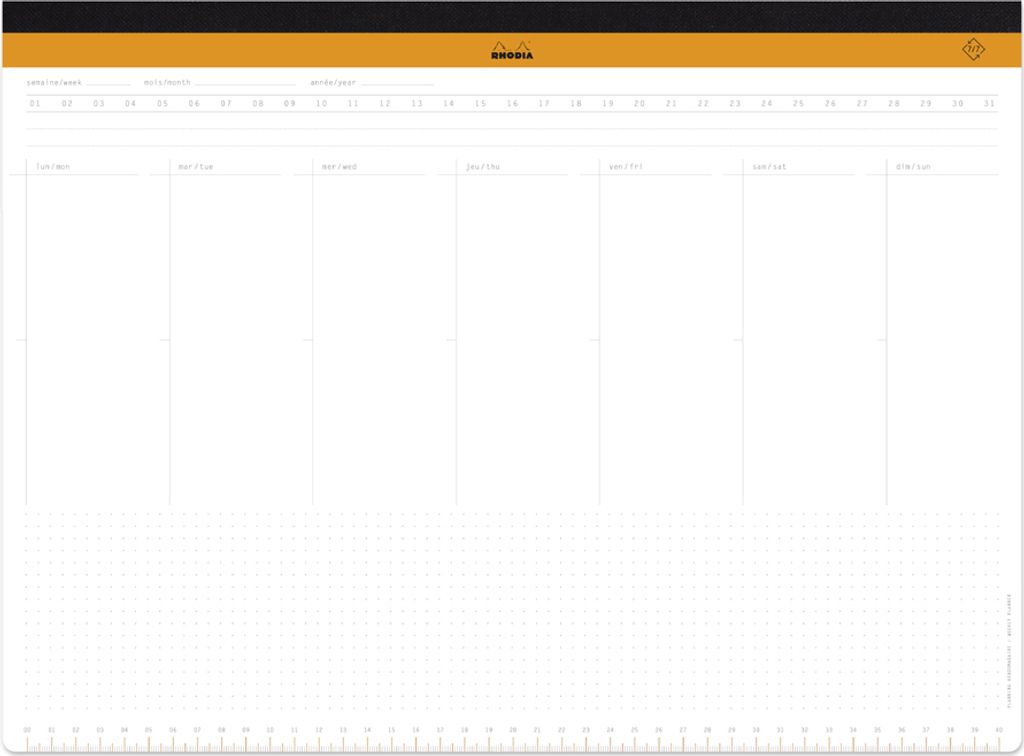This screenshot has height=756, width=1024.
Task: Click the mar/tue column header
Action: click(196, 167)
